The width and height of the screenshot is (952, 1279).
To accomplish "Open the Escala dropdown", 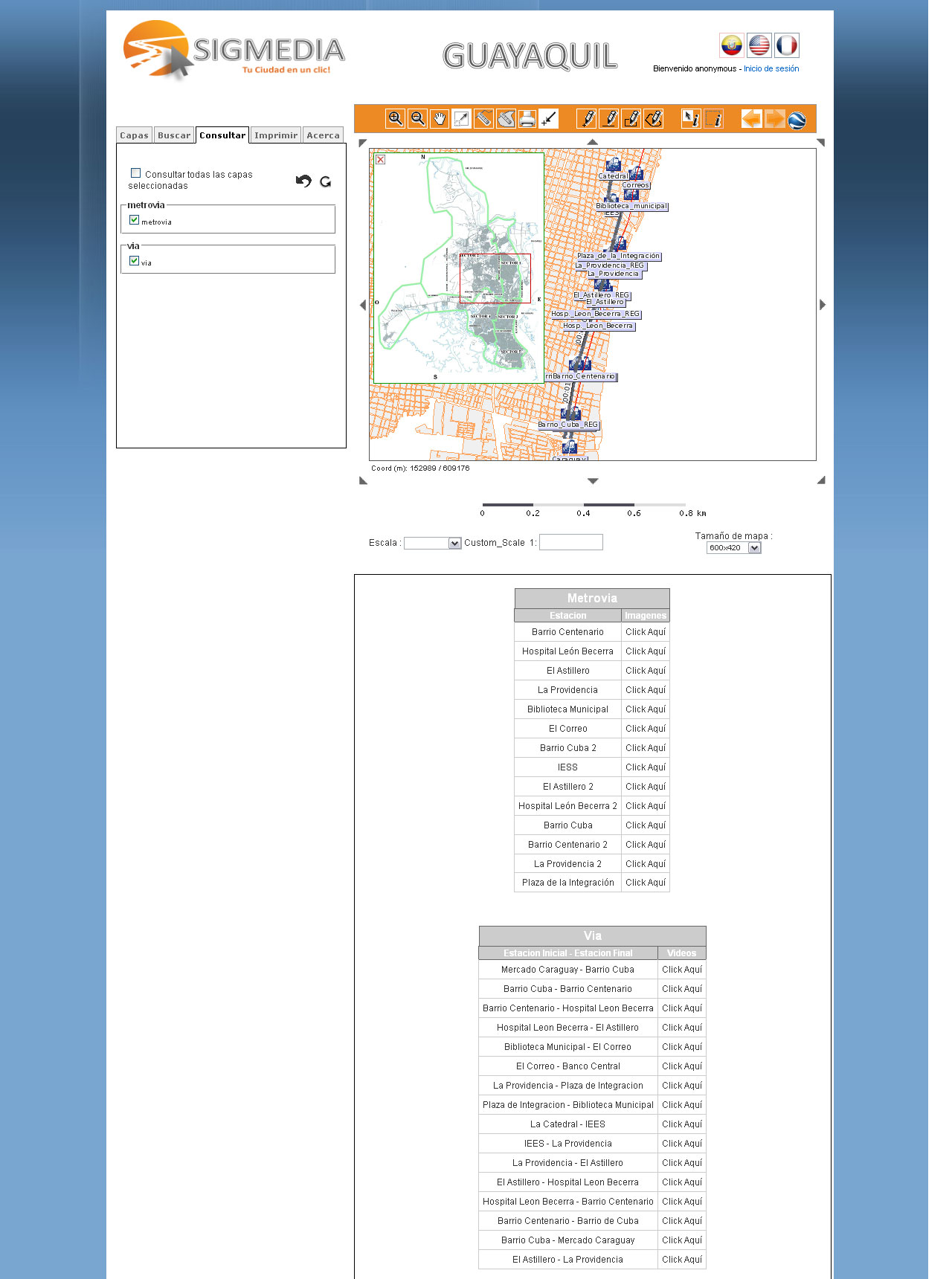I will [x=433, y=544].
